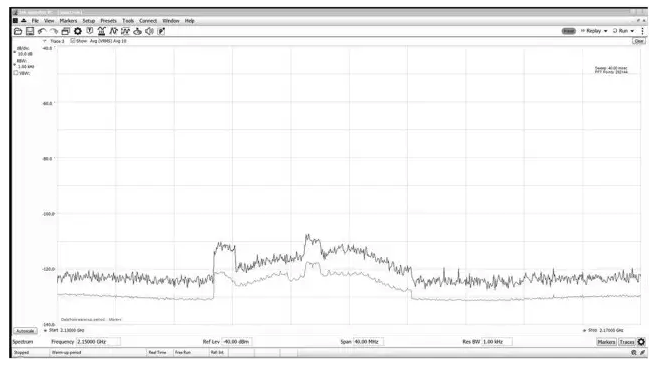Click the Span input field
The width and height of the screenshot is (656, 365).
tap(368, 342)
